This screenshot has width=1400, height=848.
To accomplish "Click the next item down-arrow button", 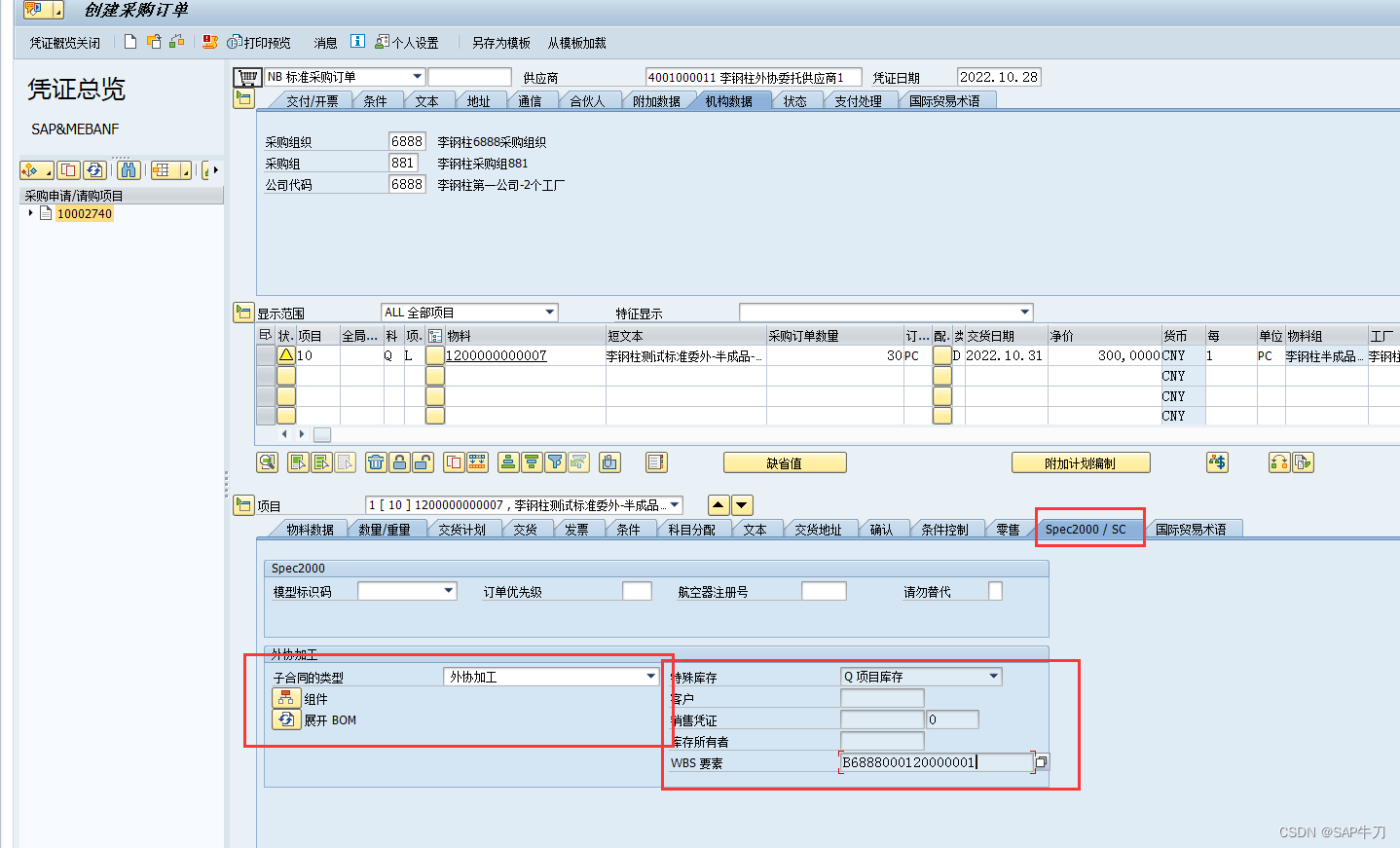I will [742, 505].
